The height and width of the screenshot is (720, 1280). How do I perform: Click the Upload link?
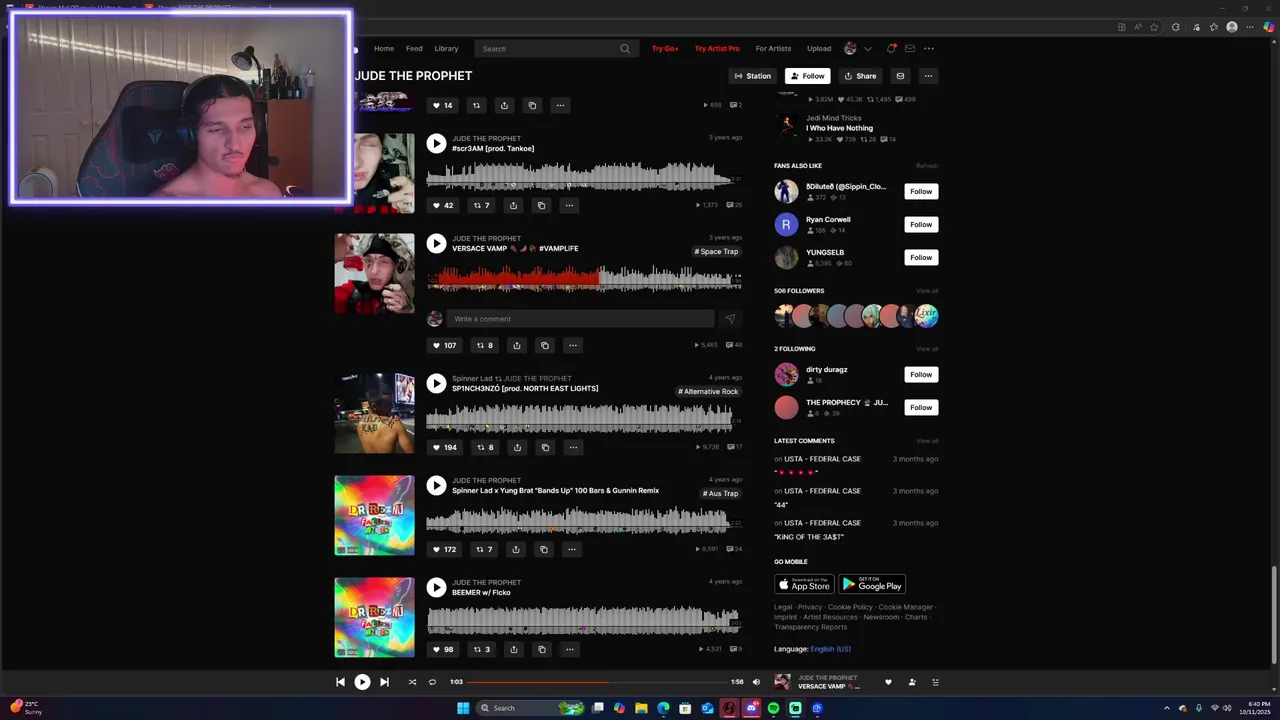coord(819,49)
